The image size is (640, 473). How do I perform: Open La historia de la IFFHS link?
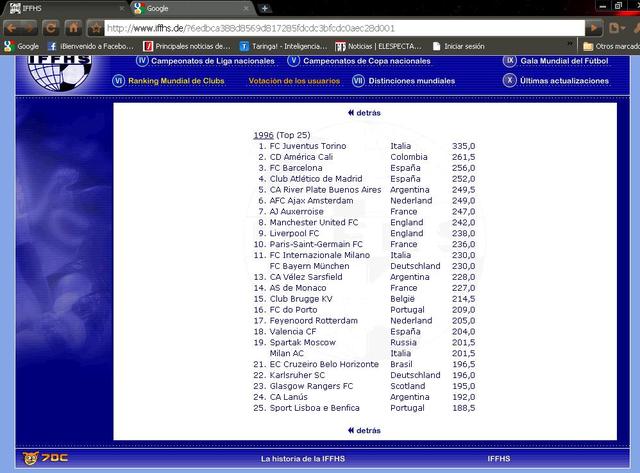(303, 459)
